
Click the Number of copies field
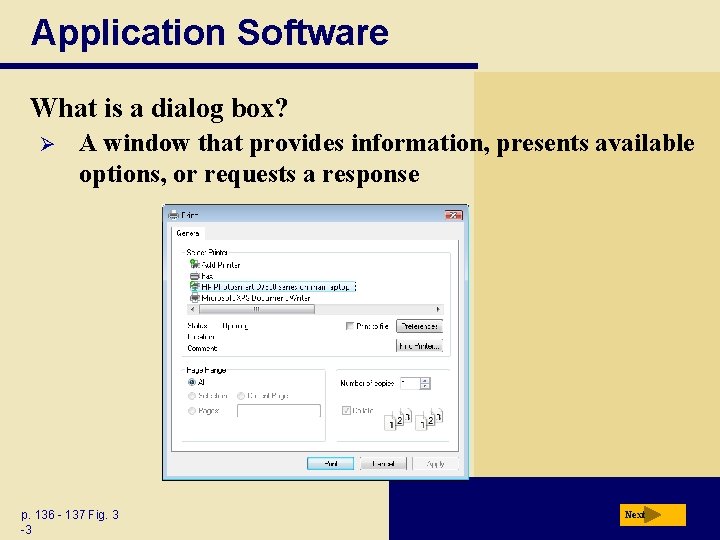click(x=410, y=383)
